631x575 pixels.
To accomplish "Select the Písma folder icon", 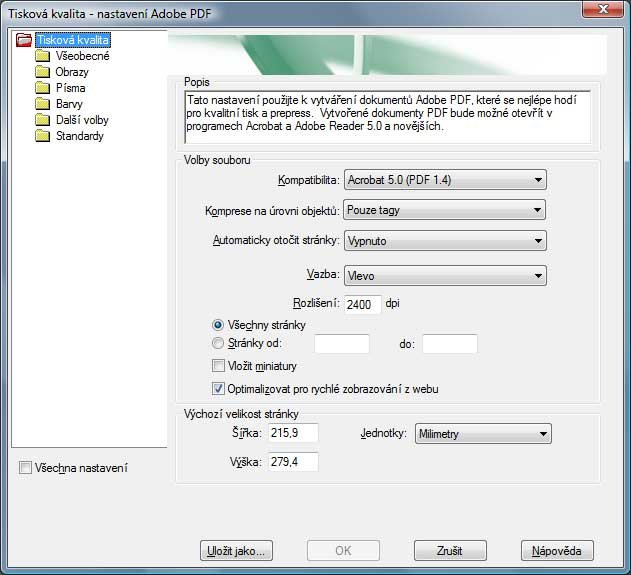I will tap(42, 88).
